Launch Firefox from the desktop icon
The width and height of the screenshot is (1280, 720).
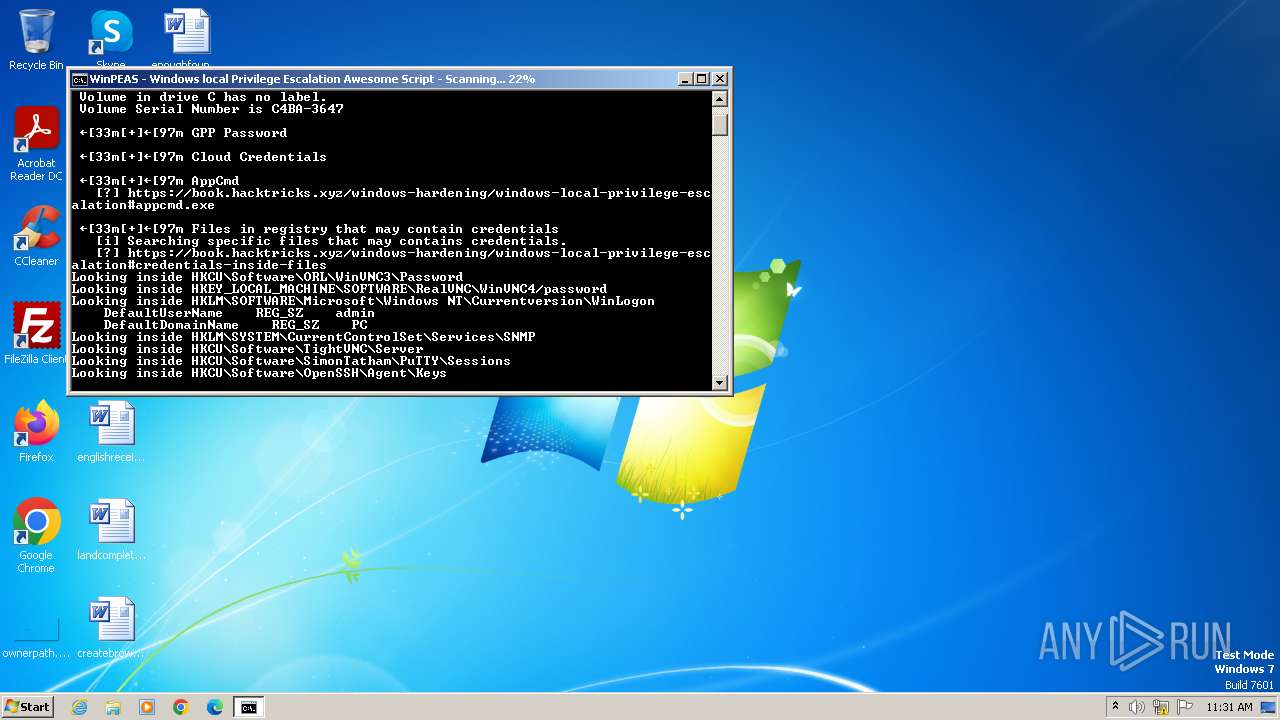pos(36,431)
